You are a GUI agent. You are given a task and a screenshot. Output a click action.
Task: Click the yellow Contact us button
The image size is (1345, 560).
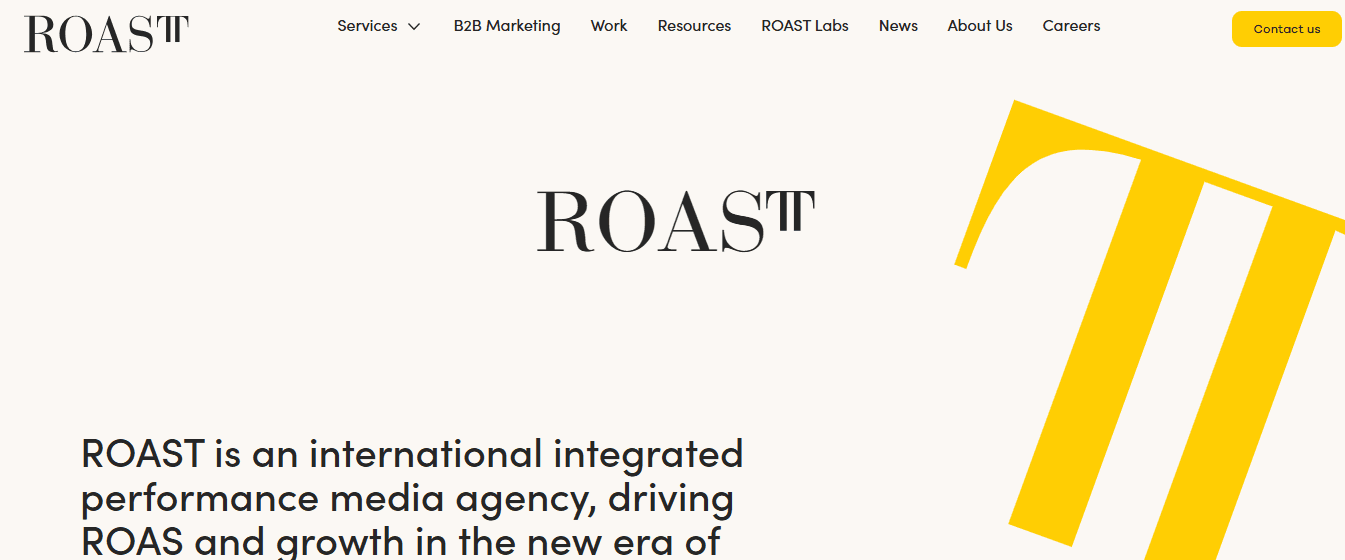pyautogui.click(x=1287, y=29)
